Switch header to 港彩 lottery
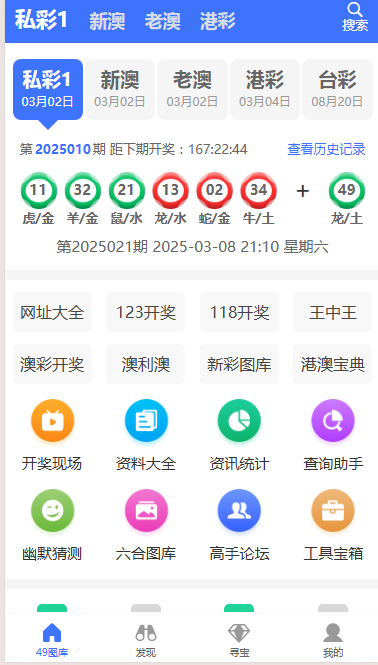 (x=218, y=21)
